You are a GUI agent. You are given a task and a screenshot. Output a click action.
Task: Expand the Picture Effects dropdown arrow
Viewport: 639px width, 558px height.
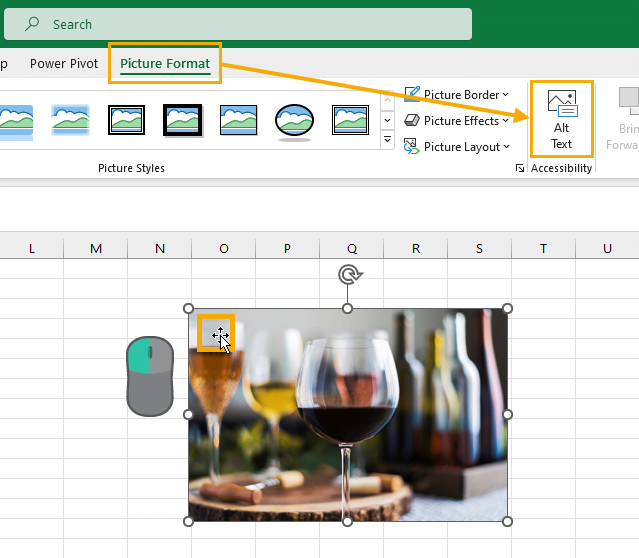pyautogui.click(x=506, y=120)
